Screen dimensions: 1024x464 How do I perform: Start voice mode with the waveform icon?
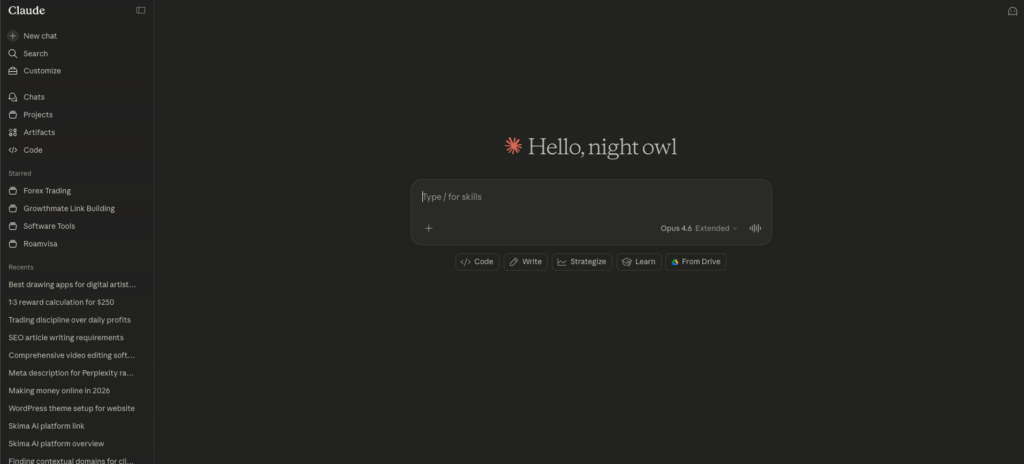[x=755, y=228]
